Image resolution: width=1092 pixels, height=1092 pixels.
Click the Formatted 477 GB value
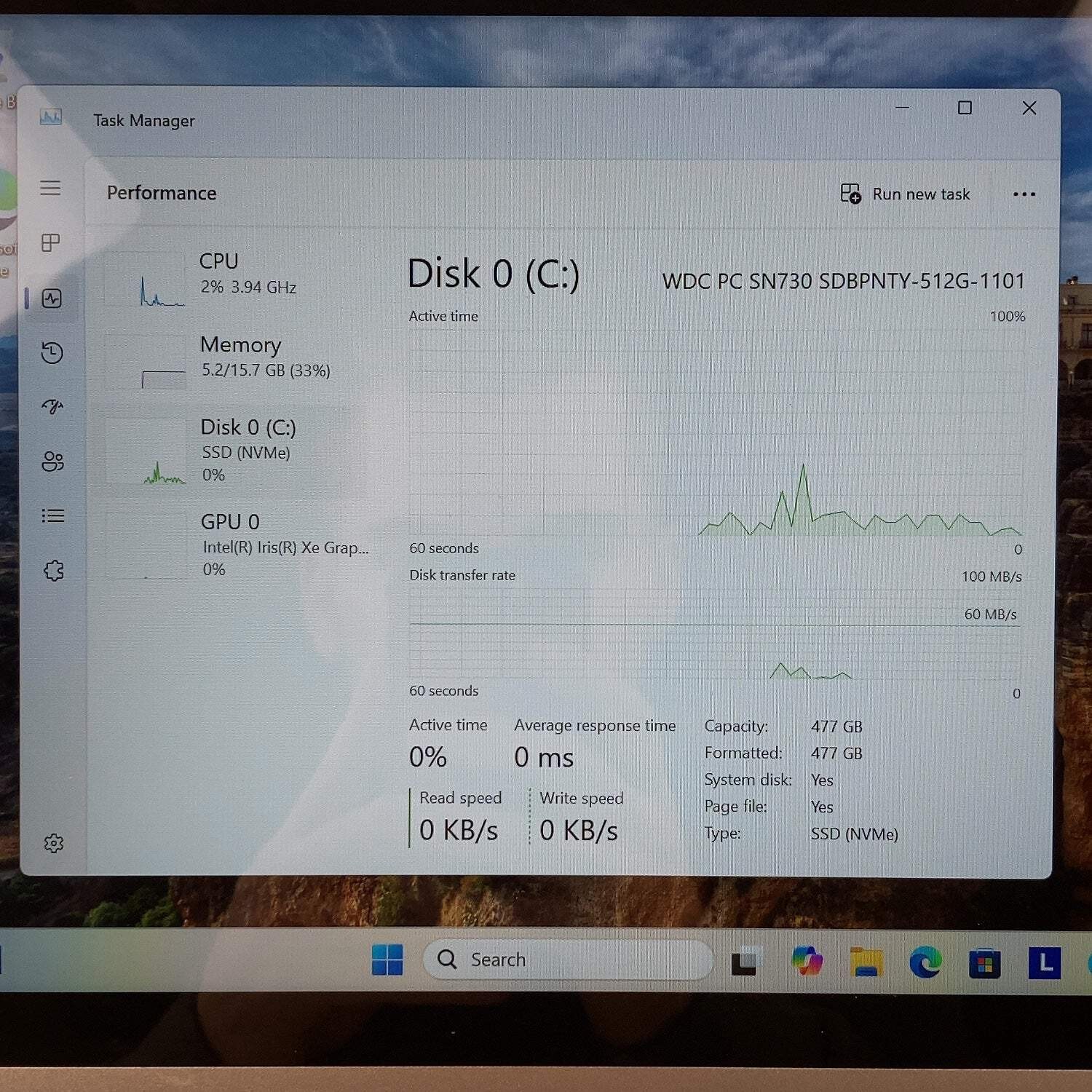836,753
